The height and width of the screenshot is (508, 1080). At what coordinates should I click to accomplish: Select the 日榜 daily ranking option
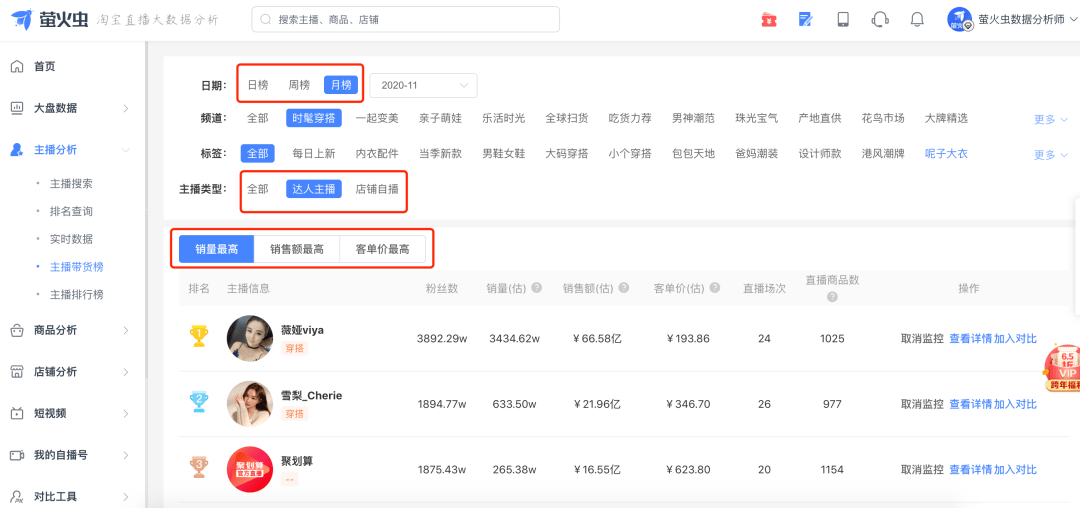(x=258, y=85)
